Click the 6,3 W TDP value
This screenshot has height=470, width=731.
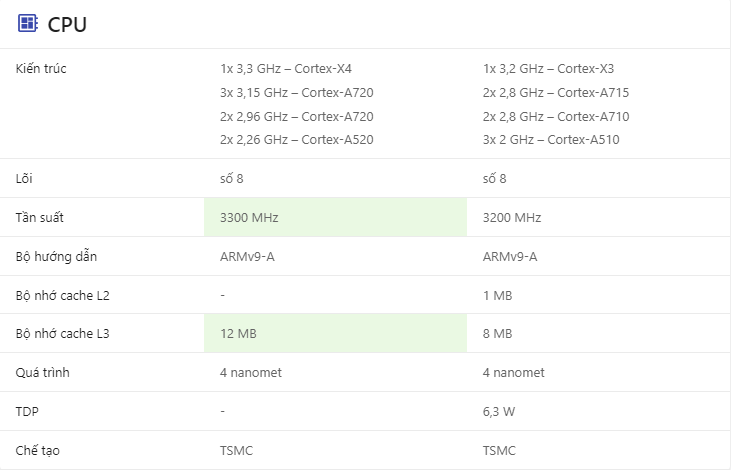(x=499, y=411)
